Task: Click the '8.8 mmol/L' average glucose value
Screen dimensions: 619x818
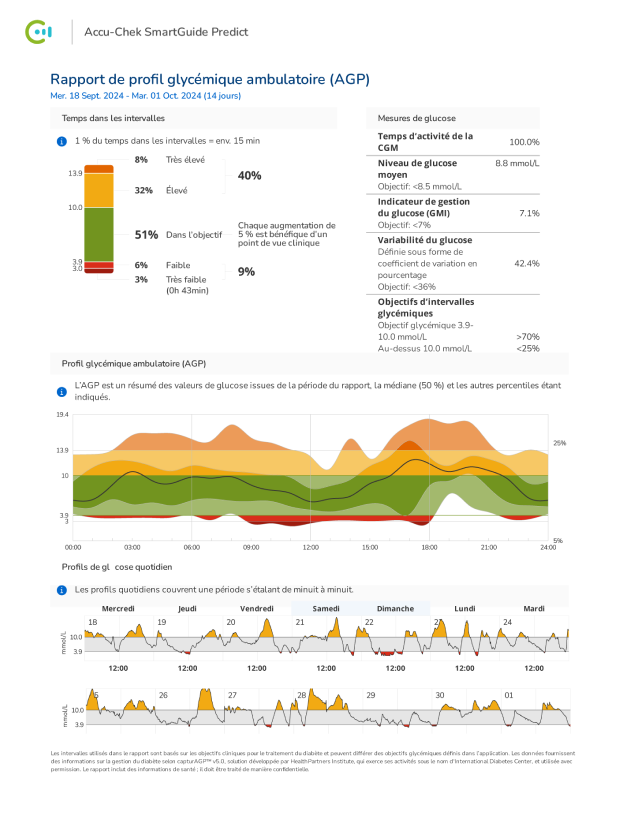Action: point(517,163)
